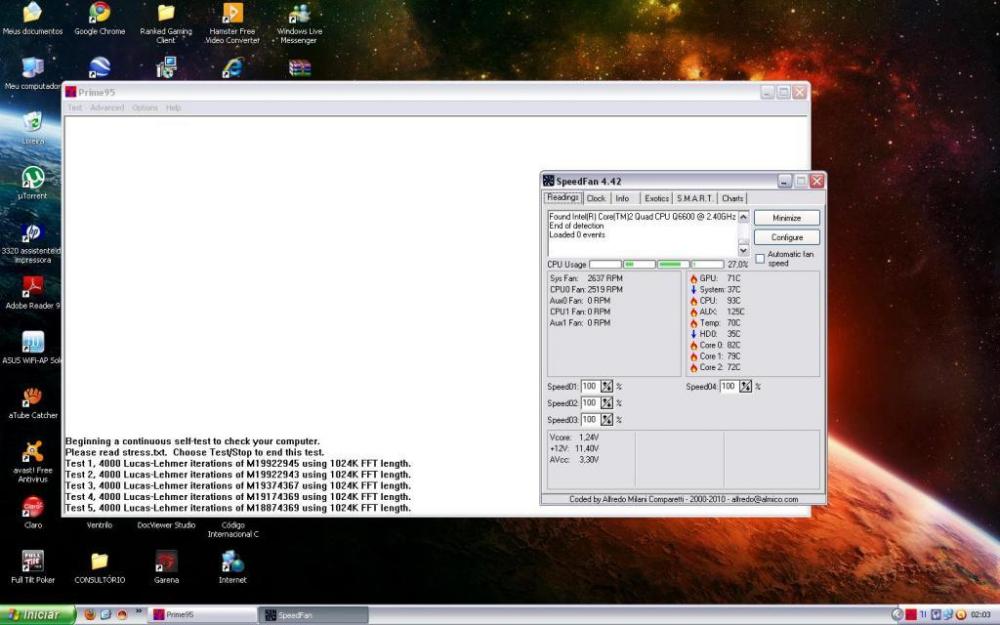Screen dimensions: 1000x625
Task: Select the avast! Free Antivirus icon
Action: [33, 452]
